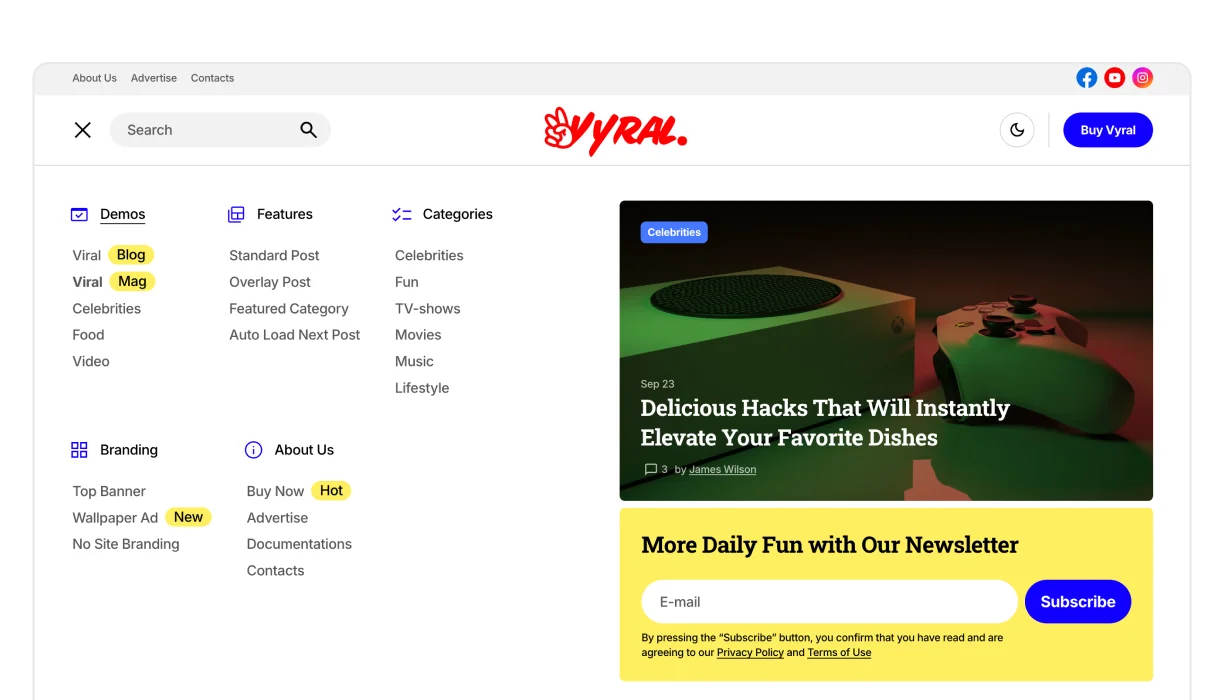Open the Delicious Hacks article title
The height and width of the screenshot is (700, 1224).
pyautogui.click(x=825, y=423)
